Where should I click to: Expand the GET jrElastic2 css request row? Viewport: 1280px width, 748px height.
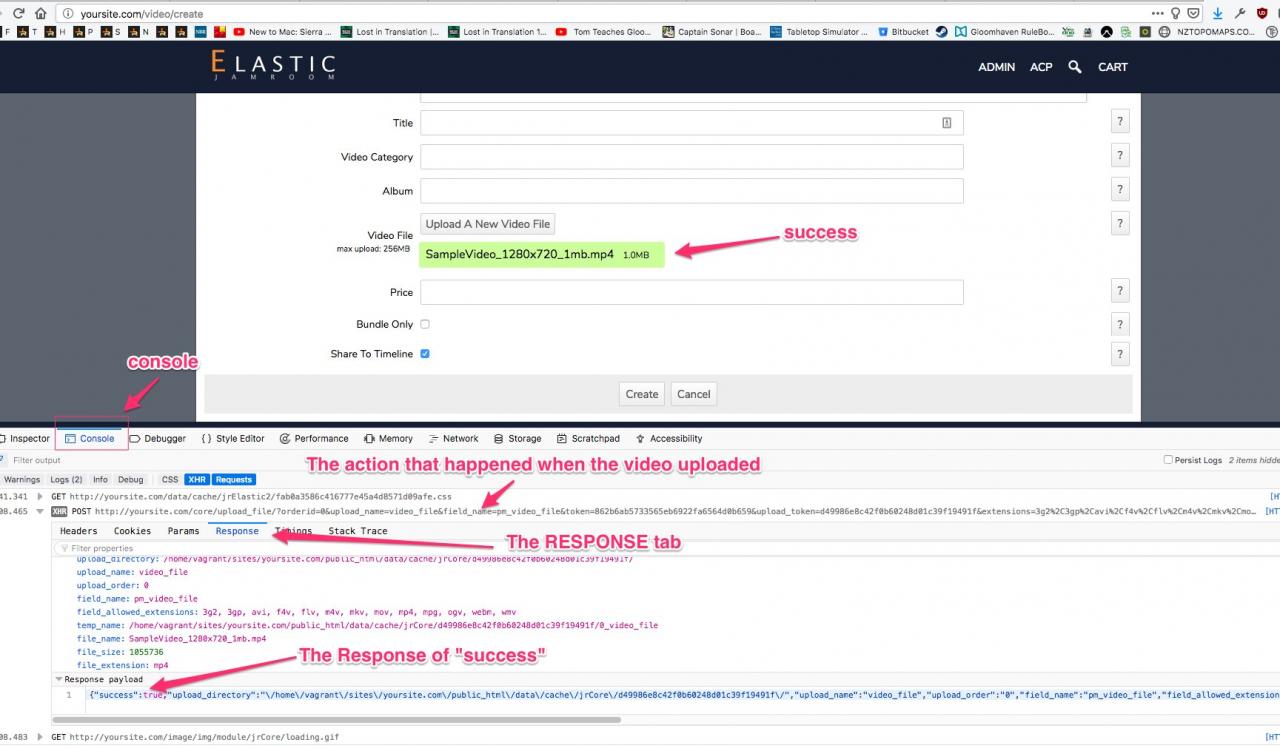pos(41,496)
